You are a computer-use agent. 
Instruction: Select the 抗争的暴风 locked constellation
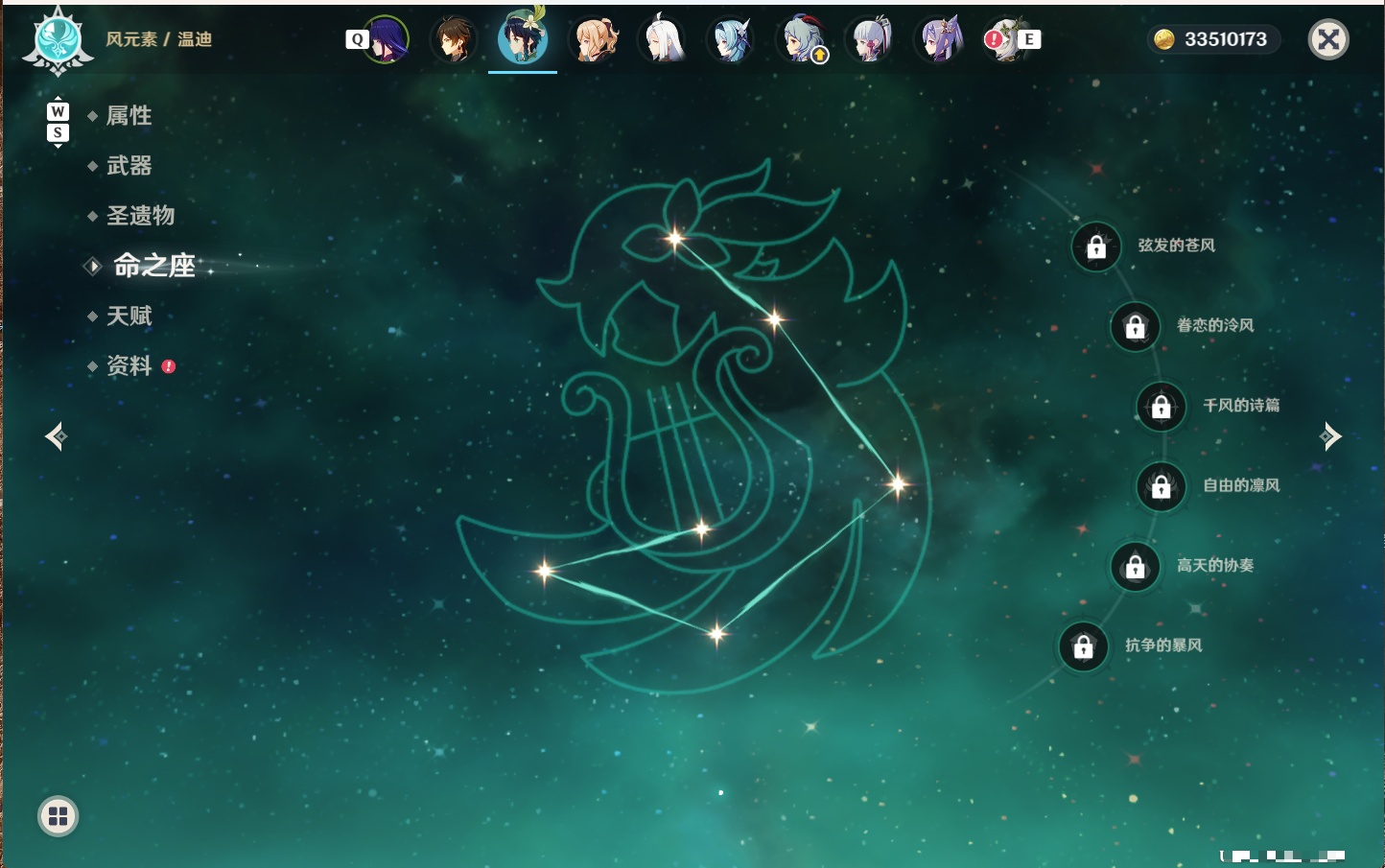click(x=1084, y=646)
